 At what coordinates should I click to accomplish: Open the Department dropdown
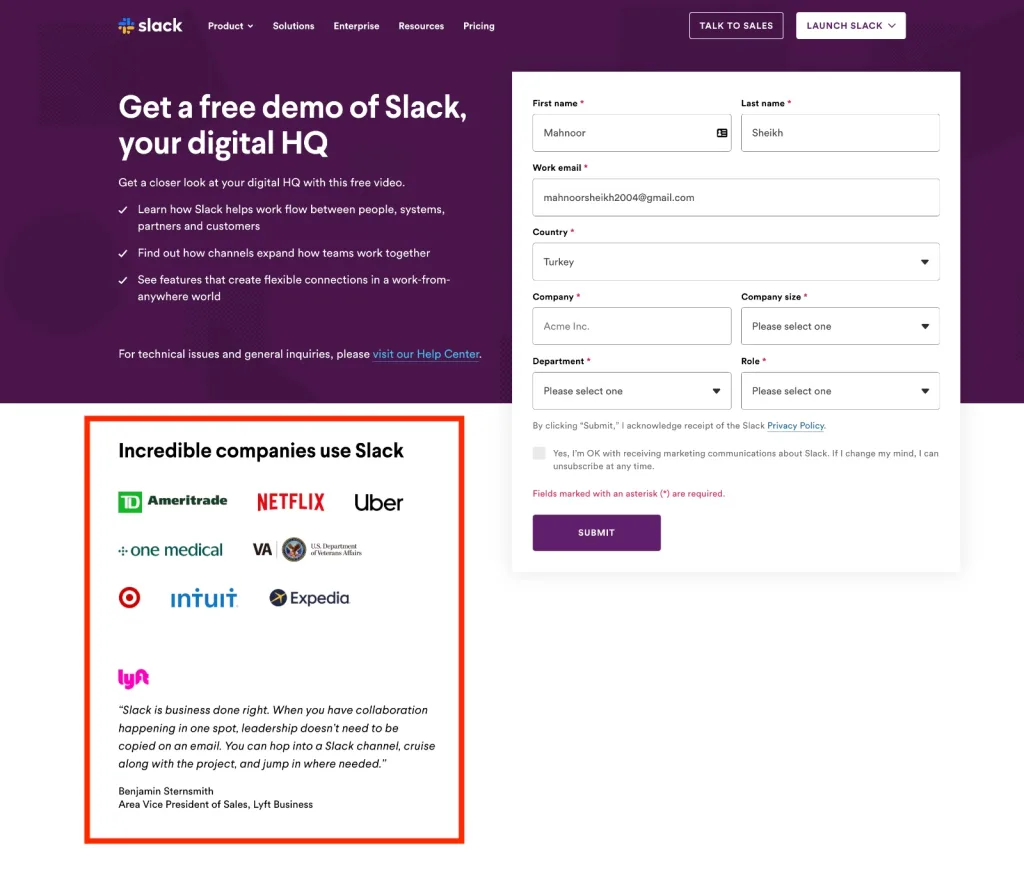coord(632,390)
